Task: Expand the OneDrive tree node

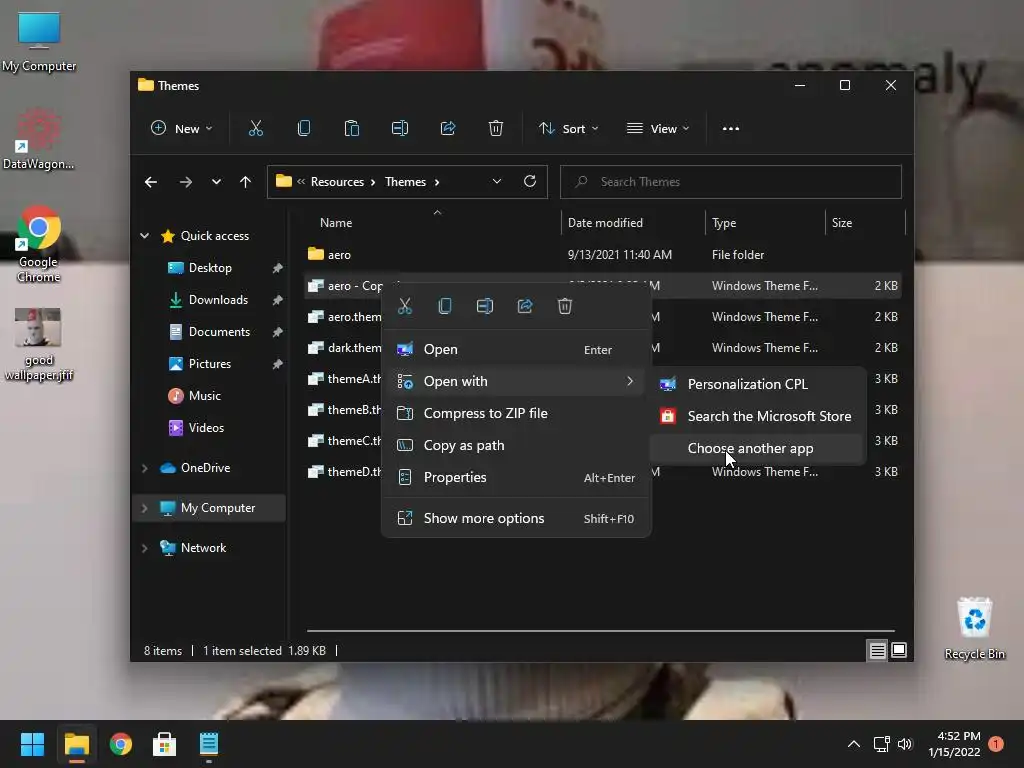Action: (x=145, y=468)
